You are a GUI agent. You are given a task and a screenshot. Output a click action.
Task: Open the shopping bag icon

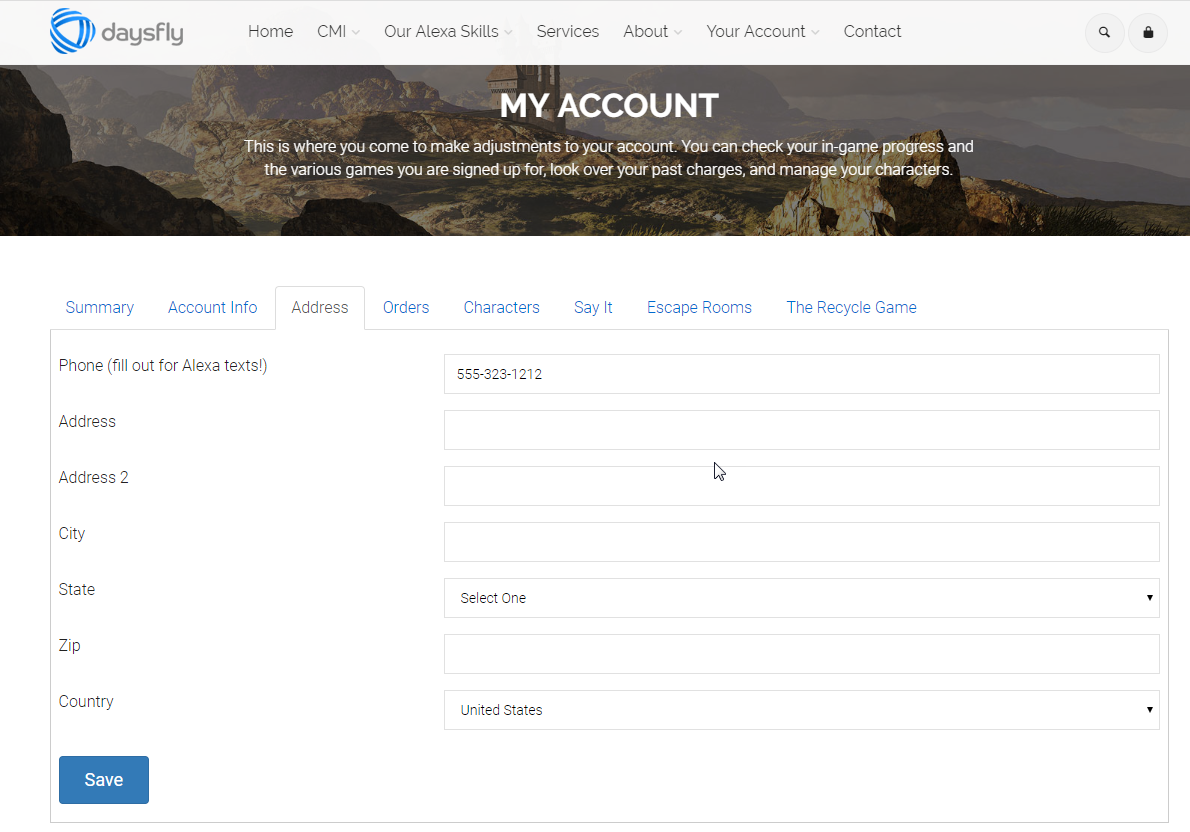tap(1148, 33)
